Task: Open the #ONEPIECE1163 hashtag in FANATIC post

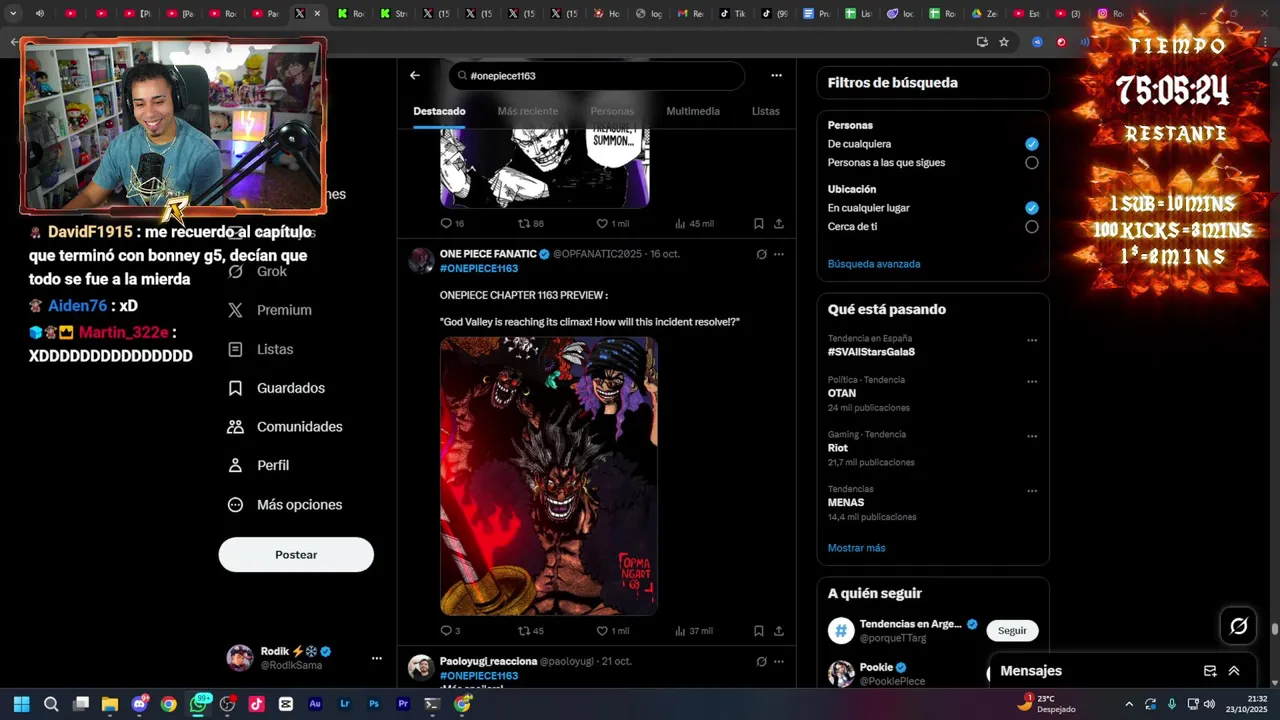Action: pos(479,269)
